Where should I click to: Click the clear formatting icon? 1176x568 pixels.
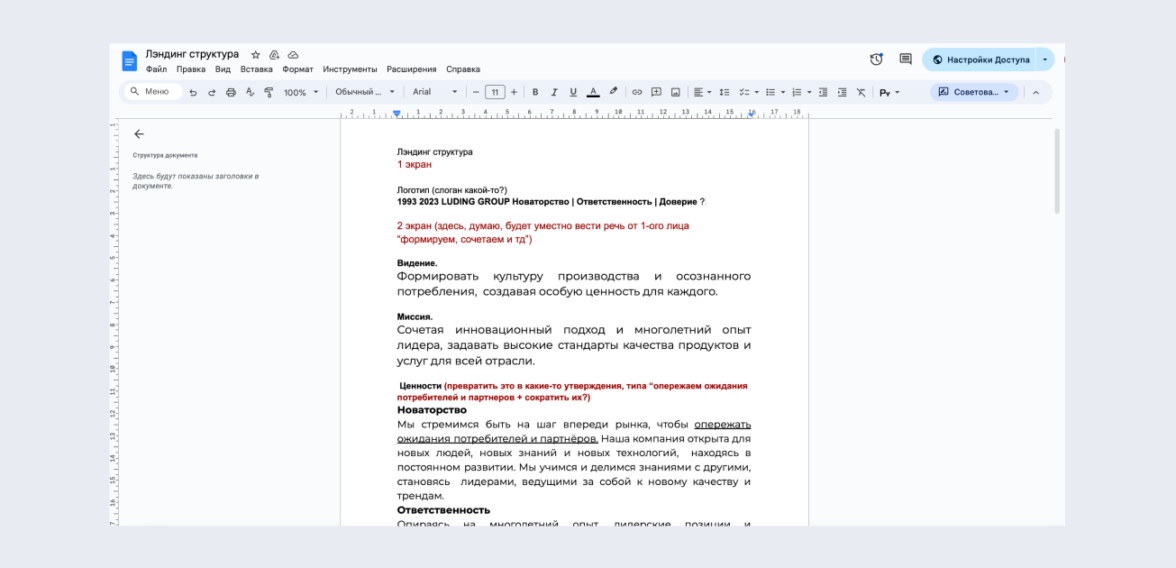coord(860,92)
